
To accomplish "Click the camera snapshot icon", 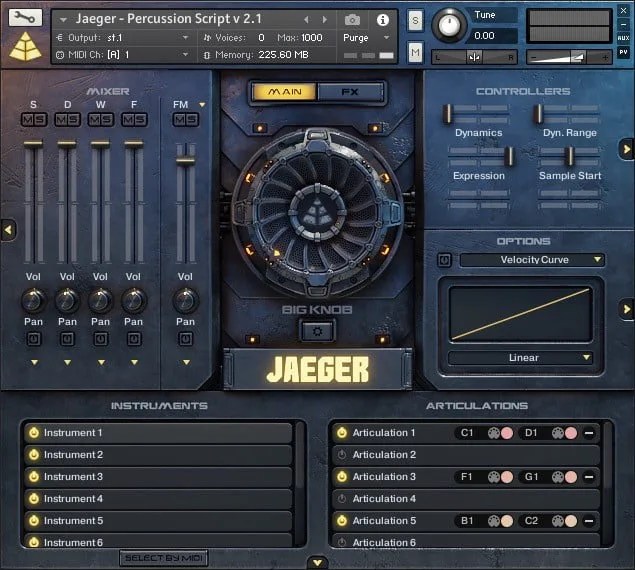I will [x=352, y=19].
